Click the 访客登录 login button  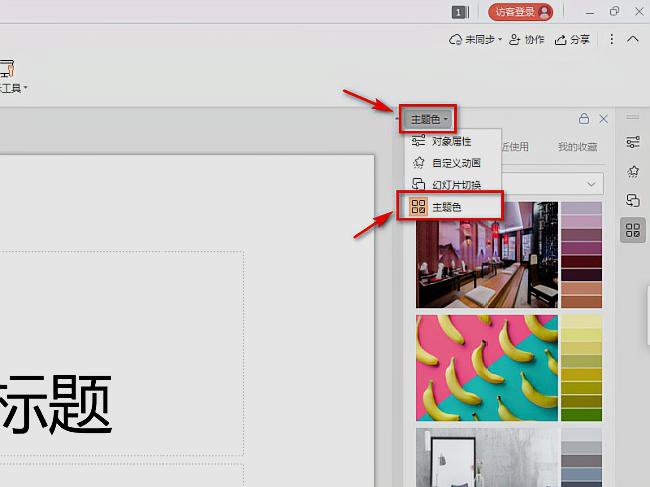[520, 12]
